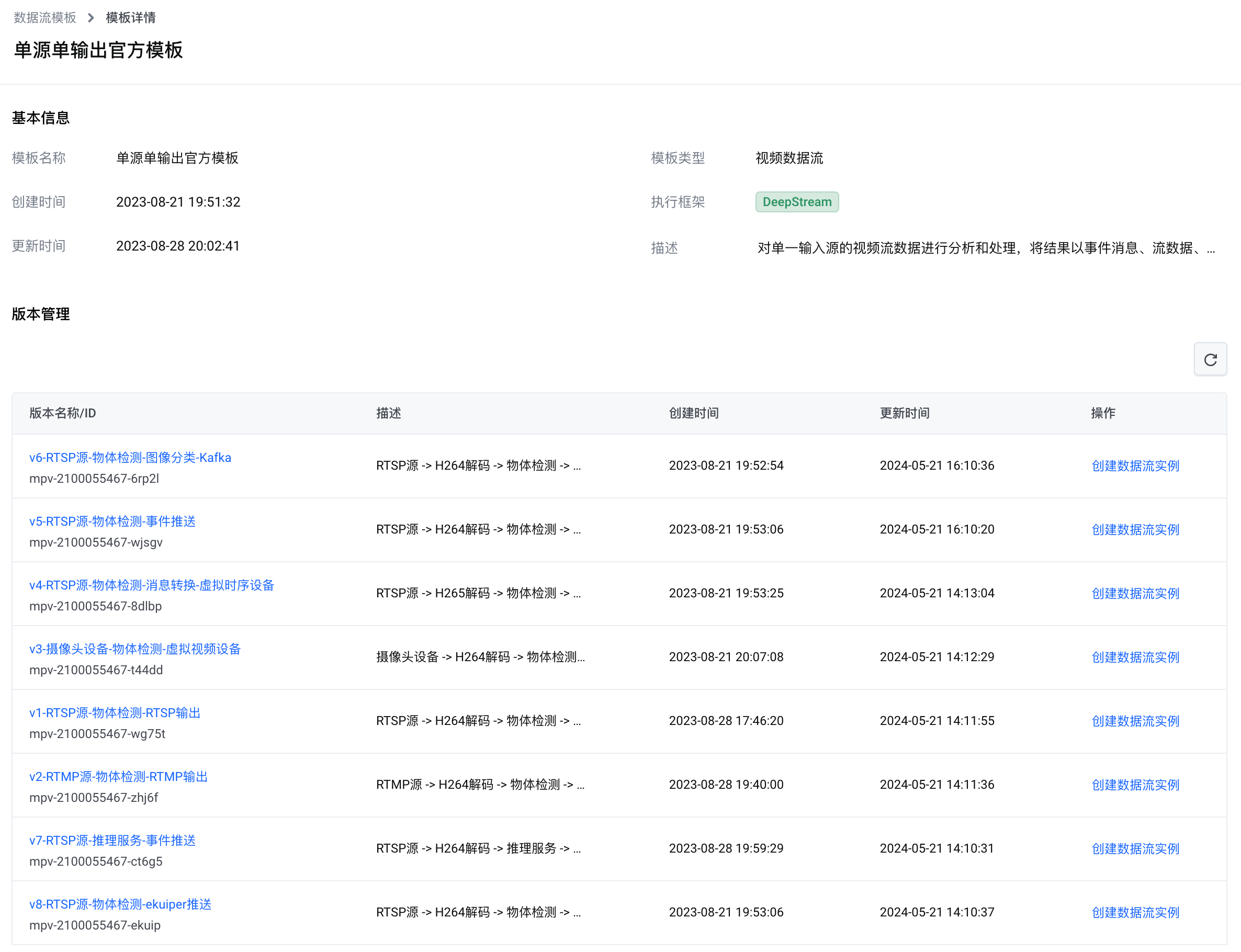This screenshot has width=1241, height=952.
Task: Select ID text mpv-2100055467-t44dd
Action: pos(96,671)
